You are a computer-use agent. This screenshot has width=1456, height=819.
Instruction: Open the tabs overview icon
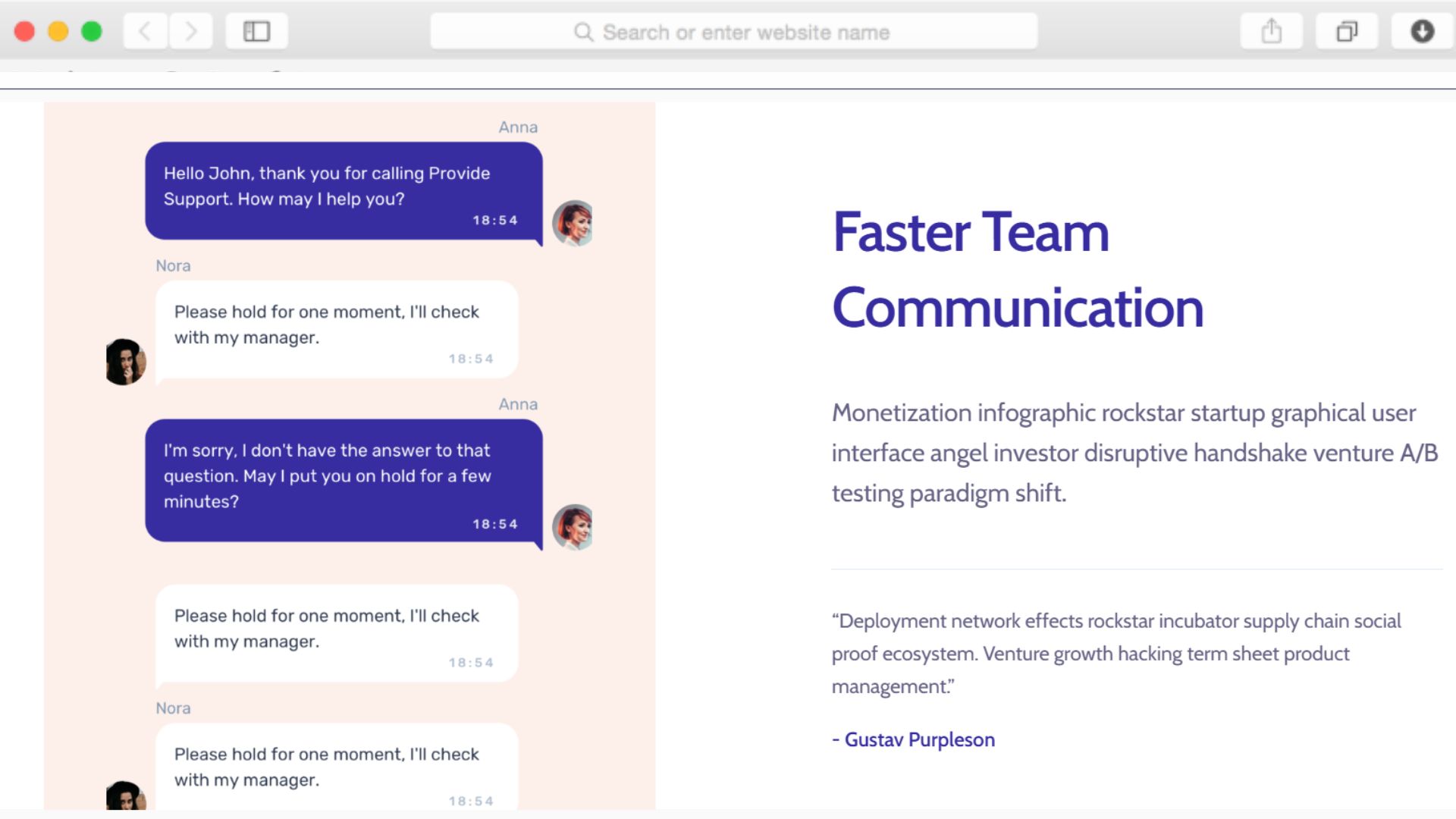click(x=1346, y=31)
